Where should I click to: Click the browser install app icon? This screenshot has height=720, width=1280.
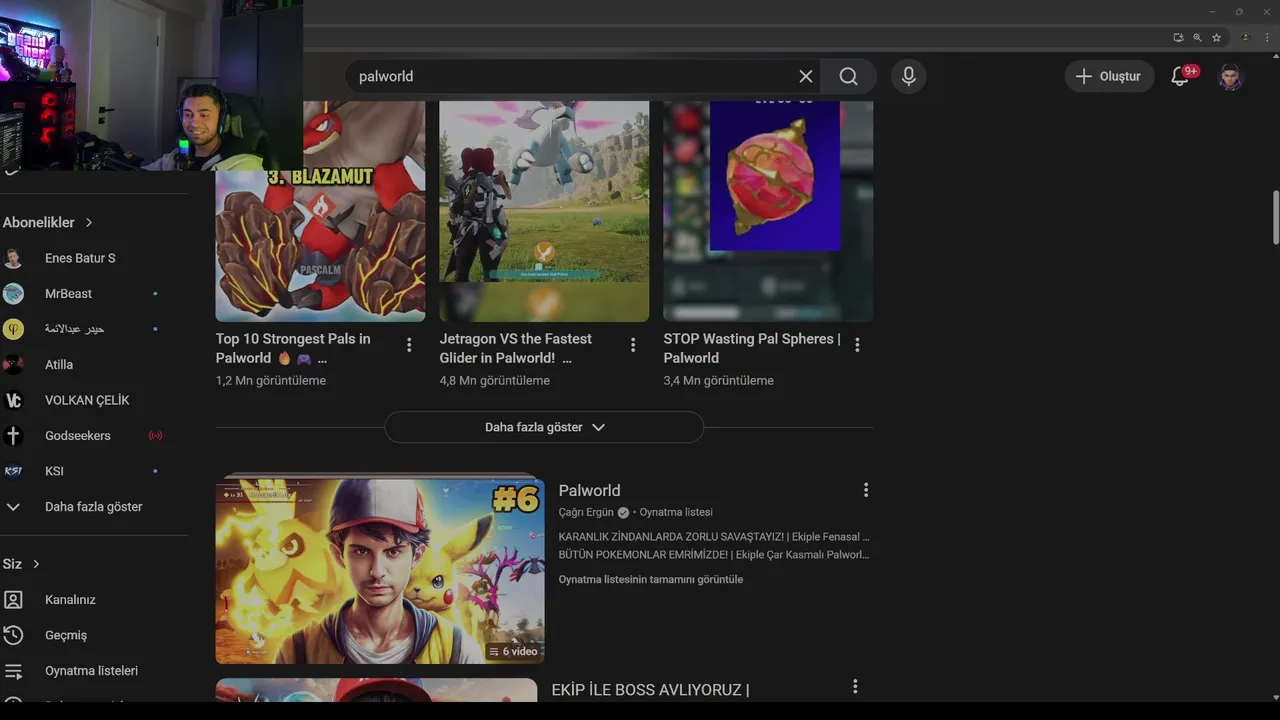click(x=1178, y=38)
